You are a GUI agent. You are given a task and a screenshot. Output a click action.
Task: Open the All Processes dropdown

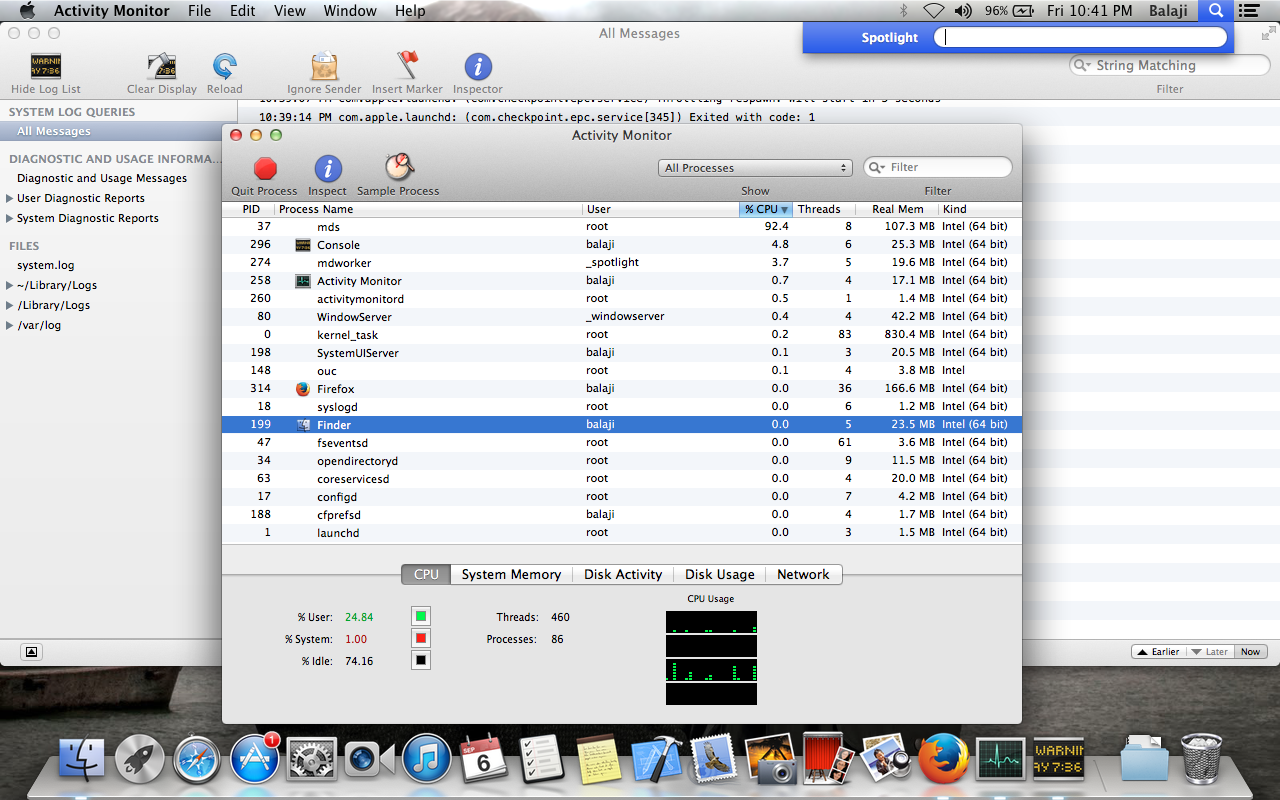click(x=755, y=168)
